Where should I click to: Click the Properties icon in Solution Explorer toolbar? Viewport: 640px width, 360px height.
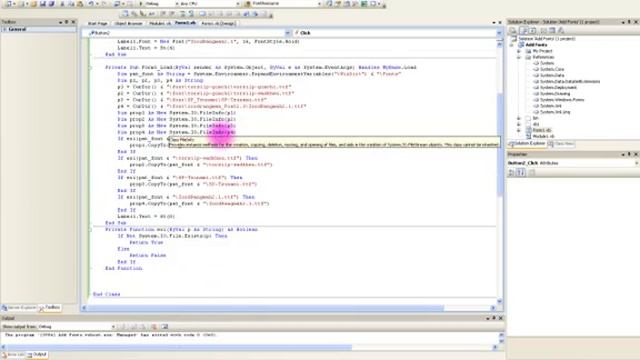pyautogui.click(x=513, y=30)
